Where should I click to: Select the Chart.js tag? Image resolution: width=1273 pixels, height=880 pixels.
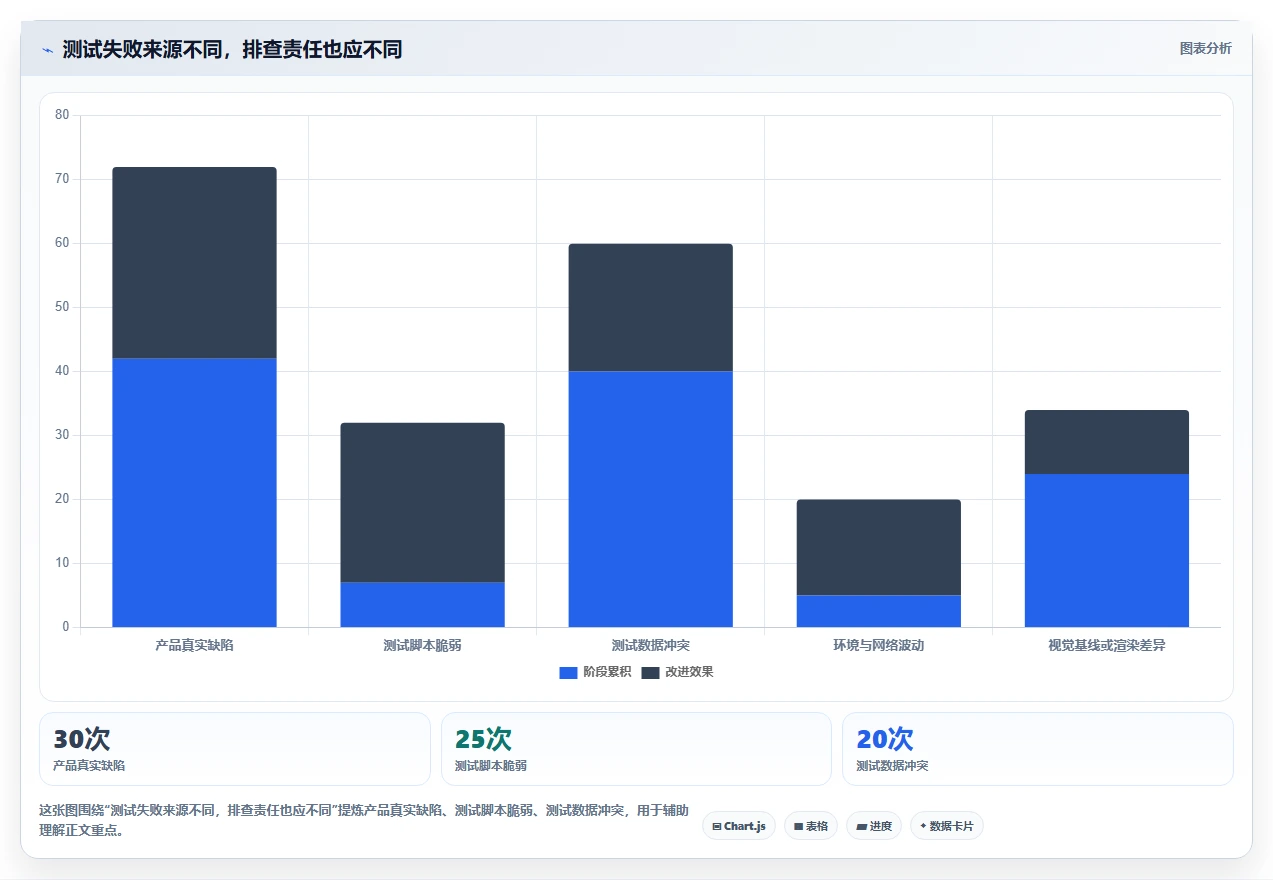click(x=739, y=826)
